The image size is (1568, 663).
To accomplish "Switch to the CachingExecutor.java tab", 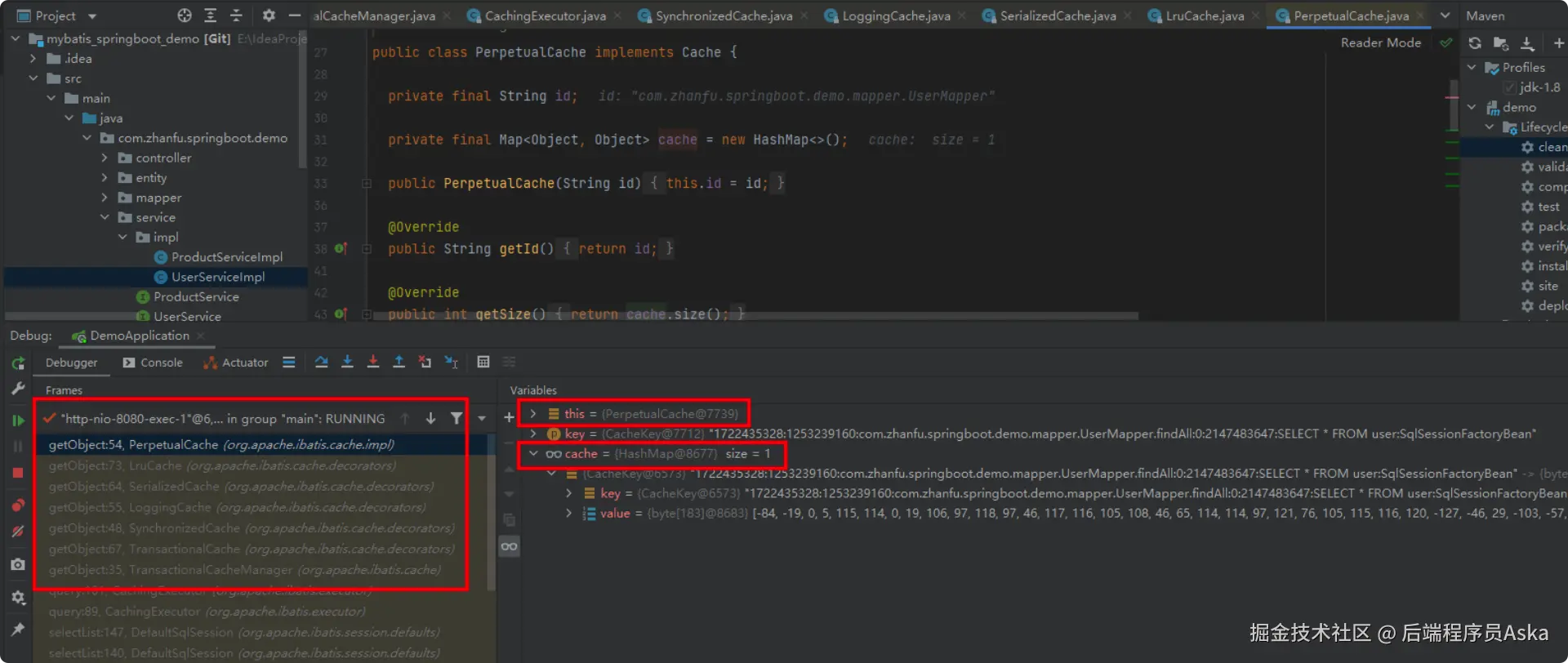I will tap(545, 16).
